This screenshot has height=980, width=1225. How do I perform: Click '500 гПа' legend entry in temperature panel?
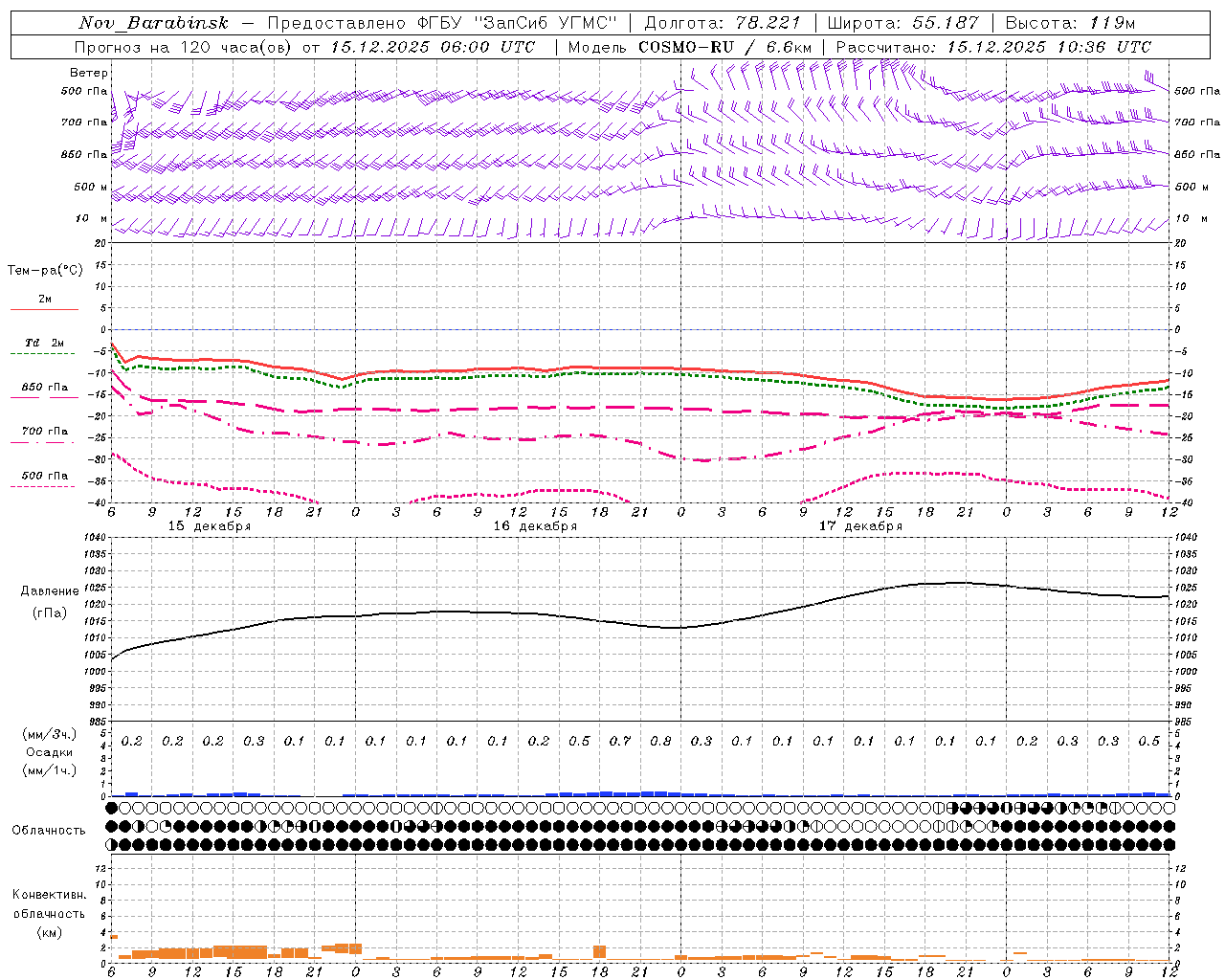click(45, 476)
